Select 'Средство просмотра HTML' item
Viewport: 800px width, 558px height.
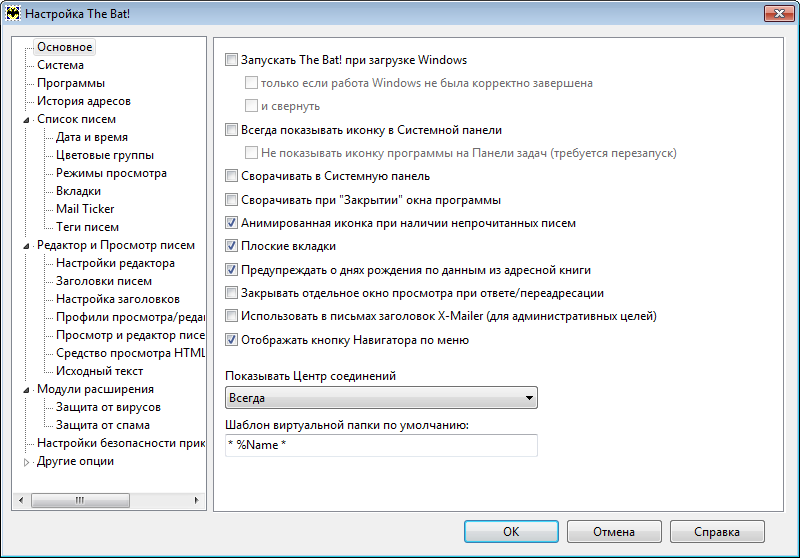(130, 353)
